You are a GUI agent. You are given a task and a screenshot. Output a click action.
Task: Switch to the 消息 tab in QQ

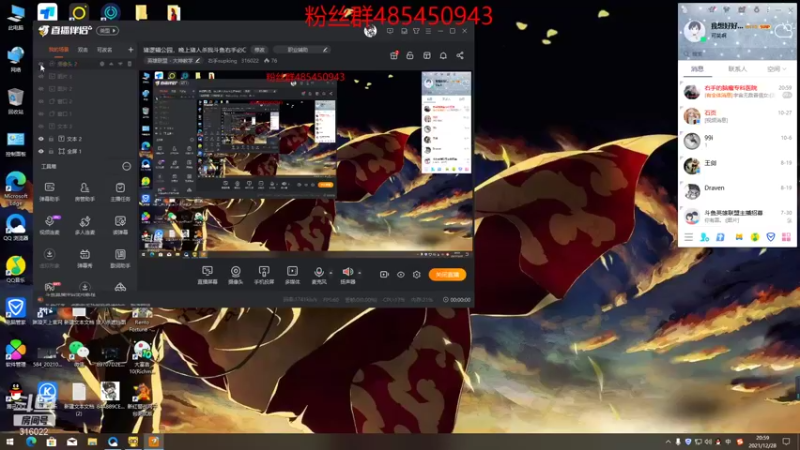[697, 69]
